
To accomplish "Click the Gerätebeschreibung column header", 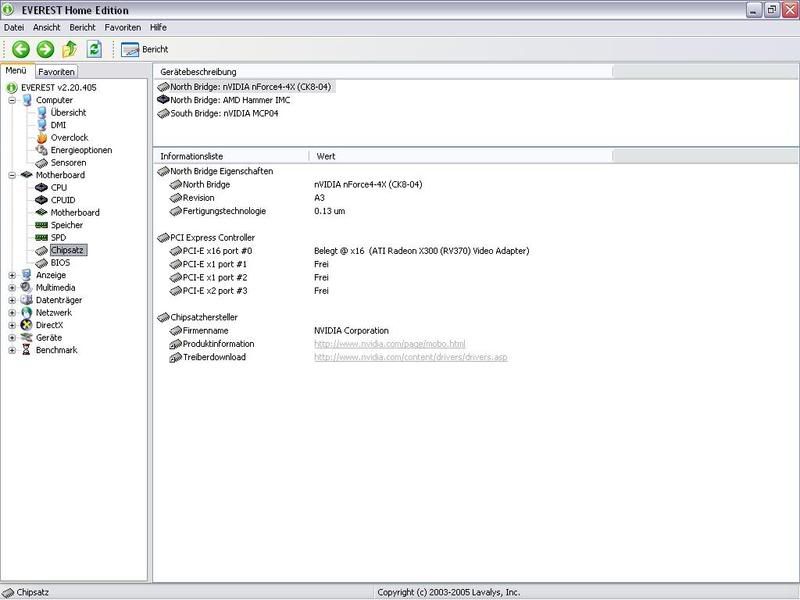I will click(383, 72).
